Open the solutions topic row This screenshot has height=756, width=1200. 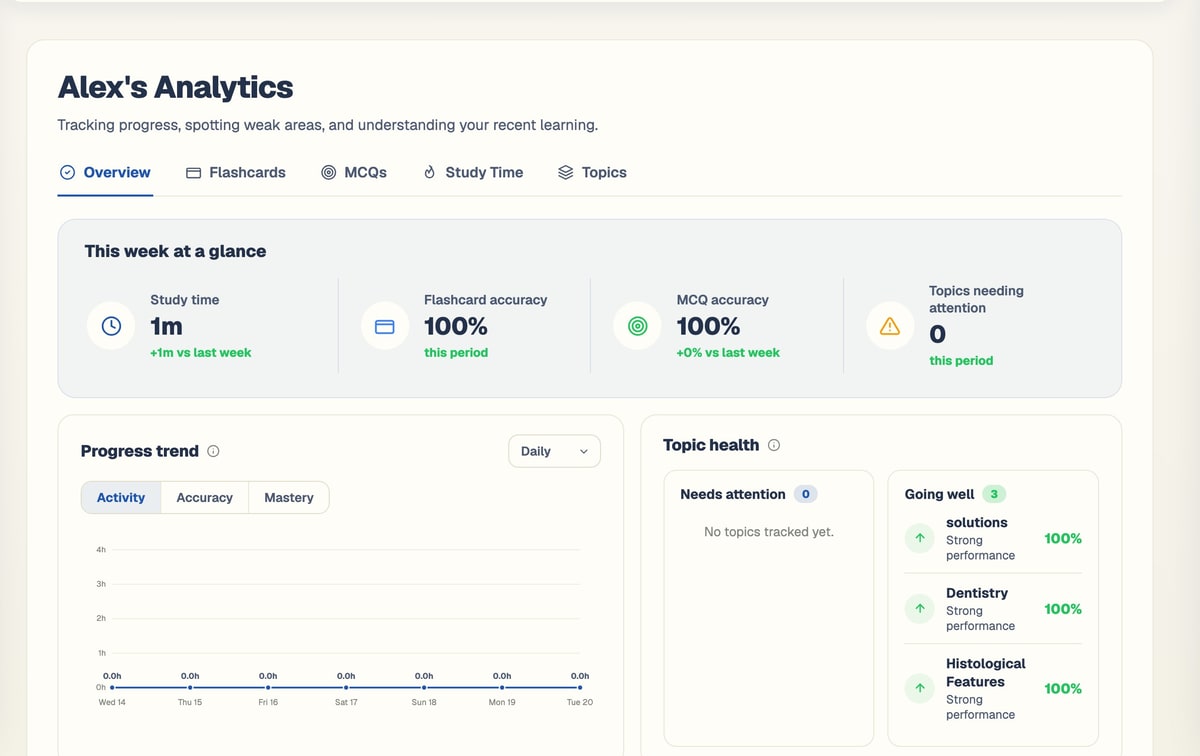993,538
